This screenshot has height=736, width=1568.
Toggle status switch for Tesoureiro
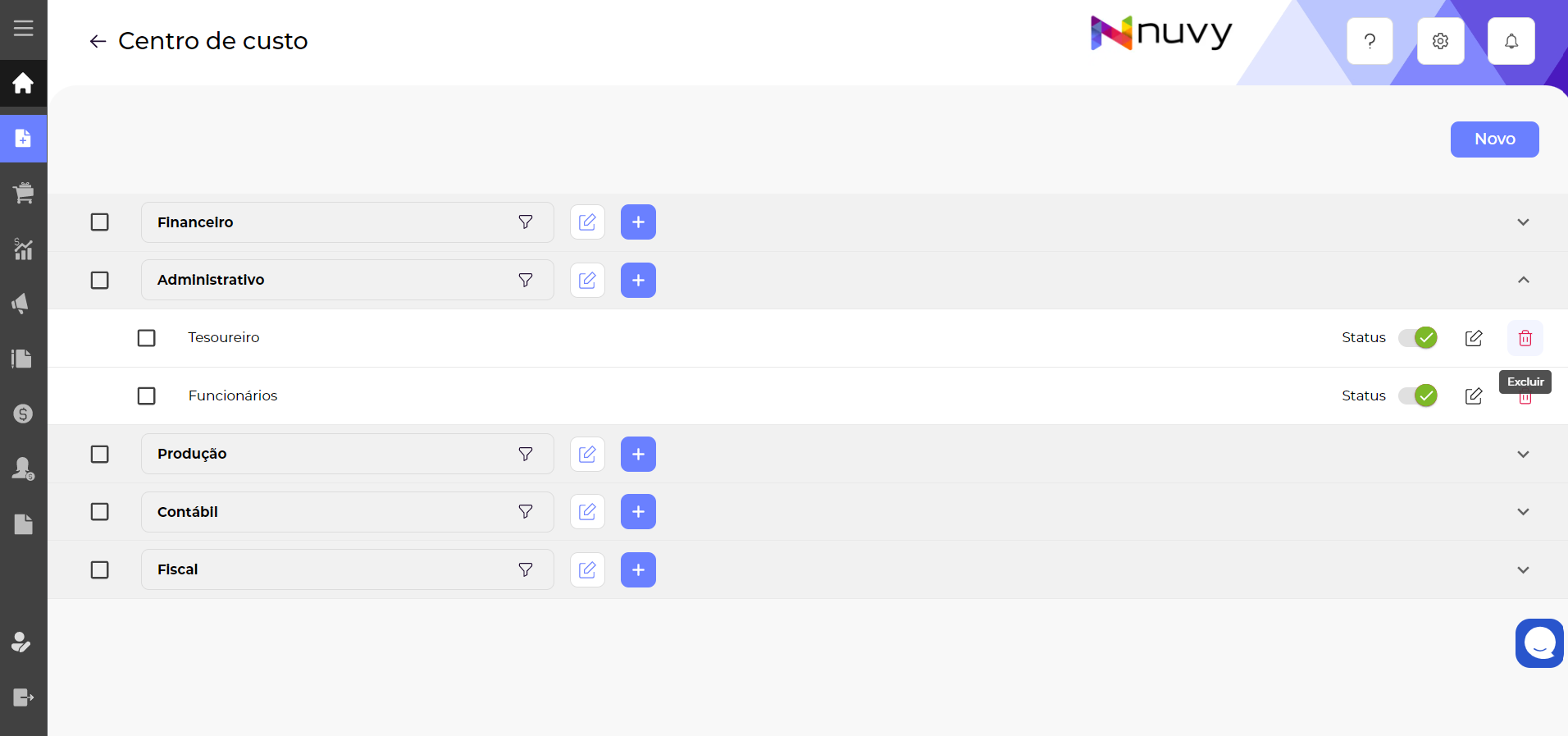click(1418, 338)
